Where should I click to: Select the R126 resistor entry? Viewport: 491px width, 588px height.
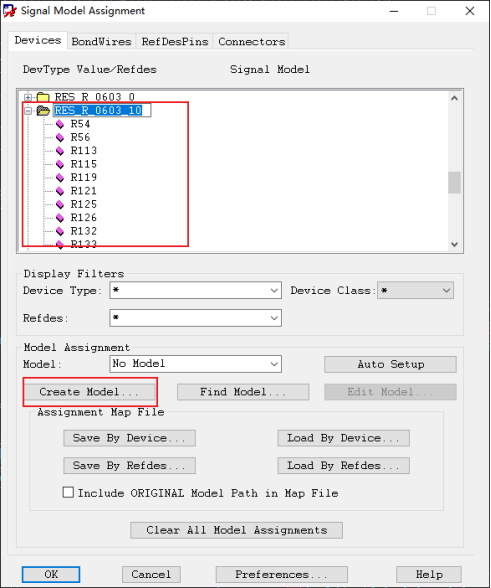click(x=84, y=218)
